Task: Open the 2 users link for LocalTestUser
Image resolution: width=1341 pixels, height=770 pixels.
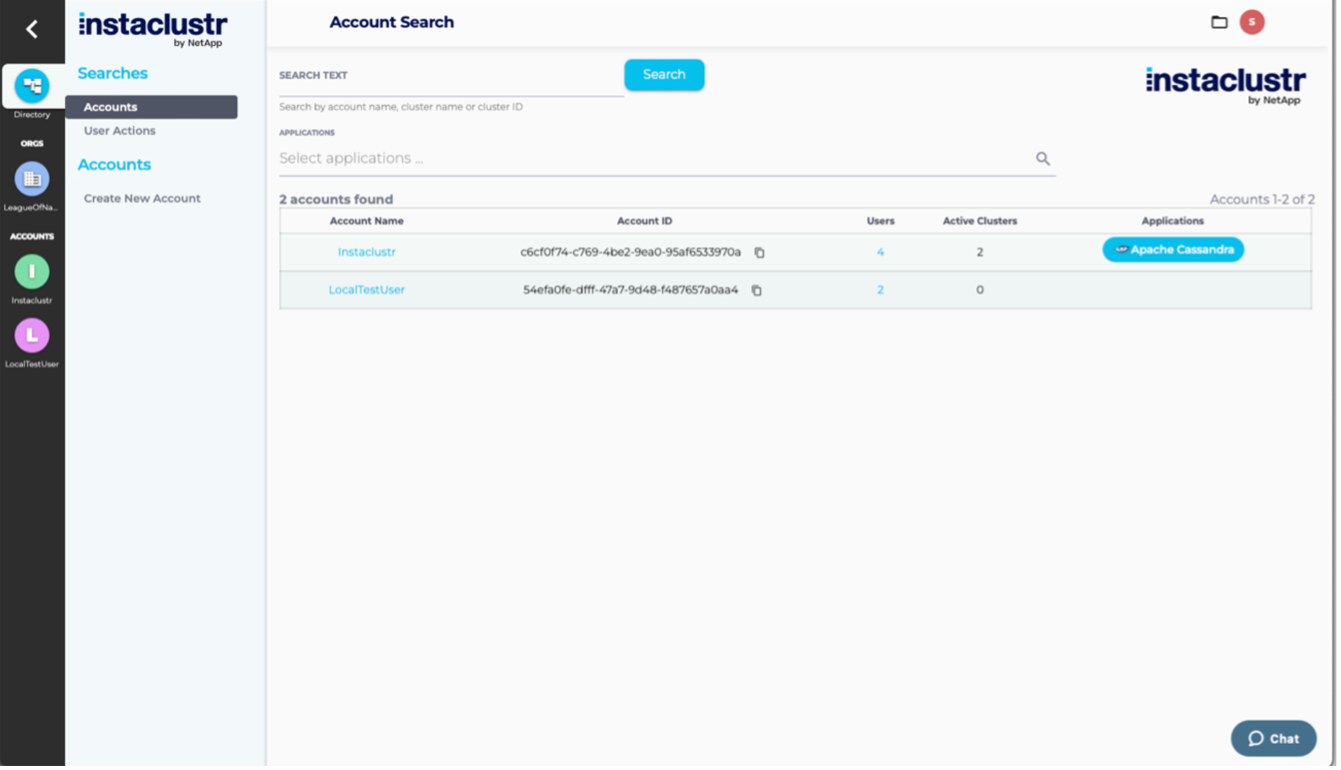Action: [x=880, y=290]
